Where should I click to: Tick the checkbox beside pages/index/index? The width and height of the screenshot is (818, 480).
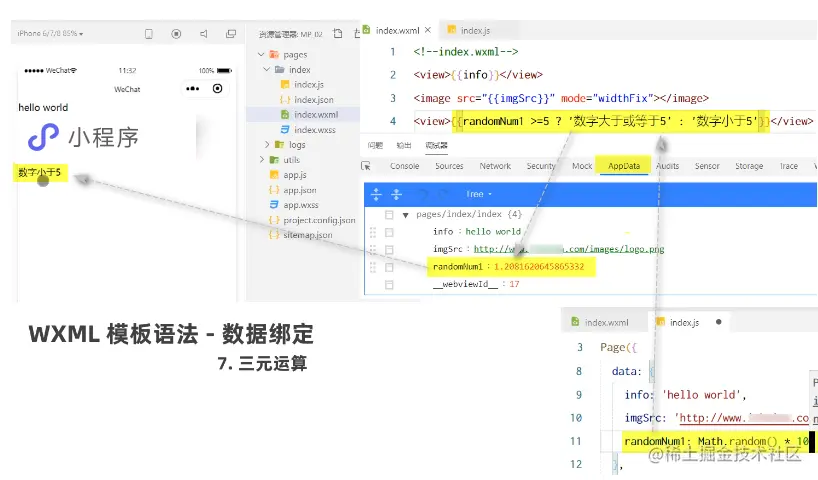[x=389, y=214]
